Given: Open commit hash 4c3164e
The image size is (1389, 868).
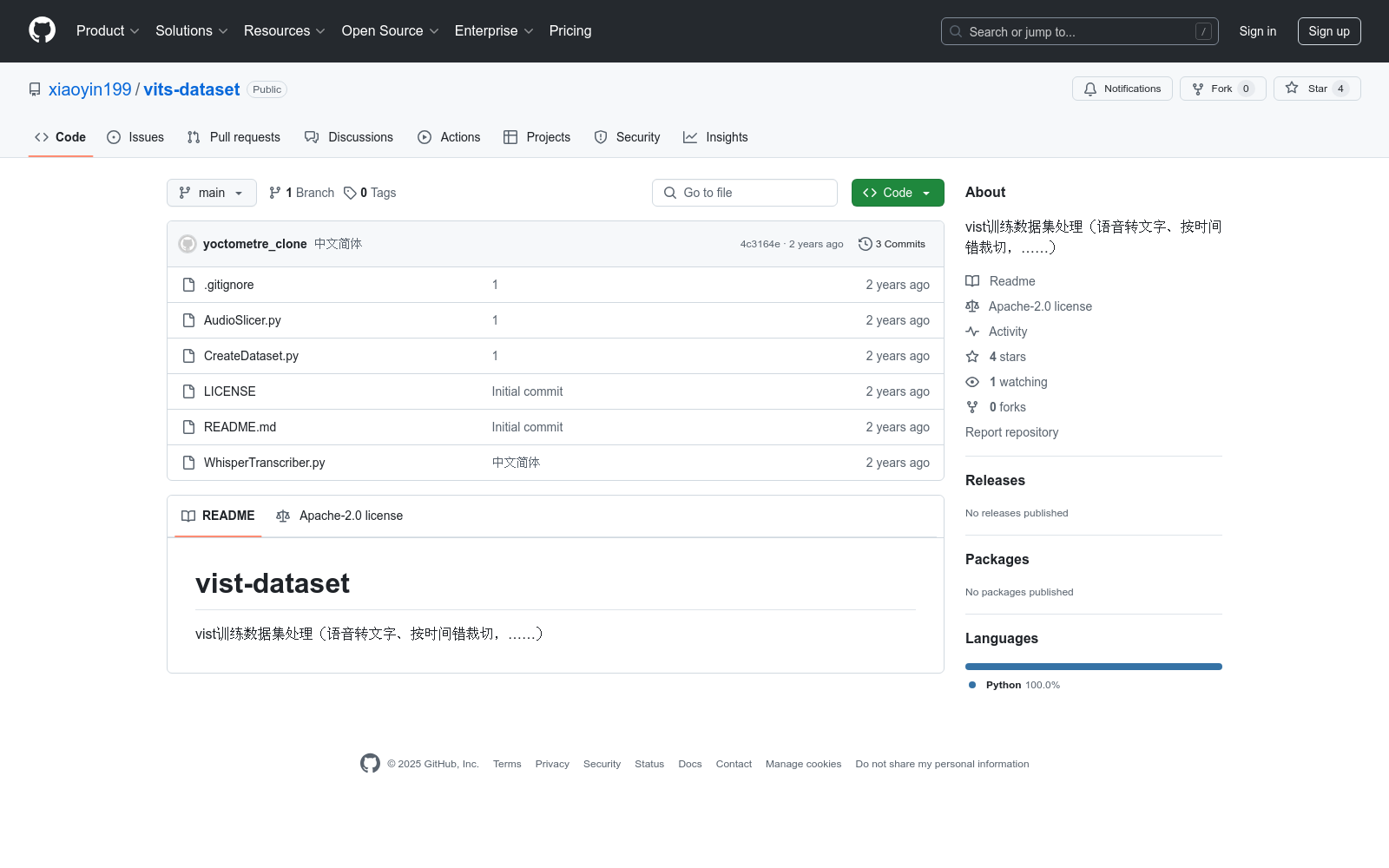Looking at the screenshot, I should [x=760, y=244].
